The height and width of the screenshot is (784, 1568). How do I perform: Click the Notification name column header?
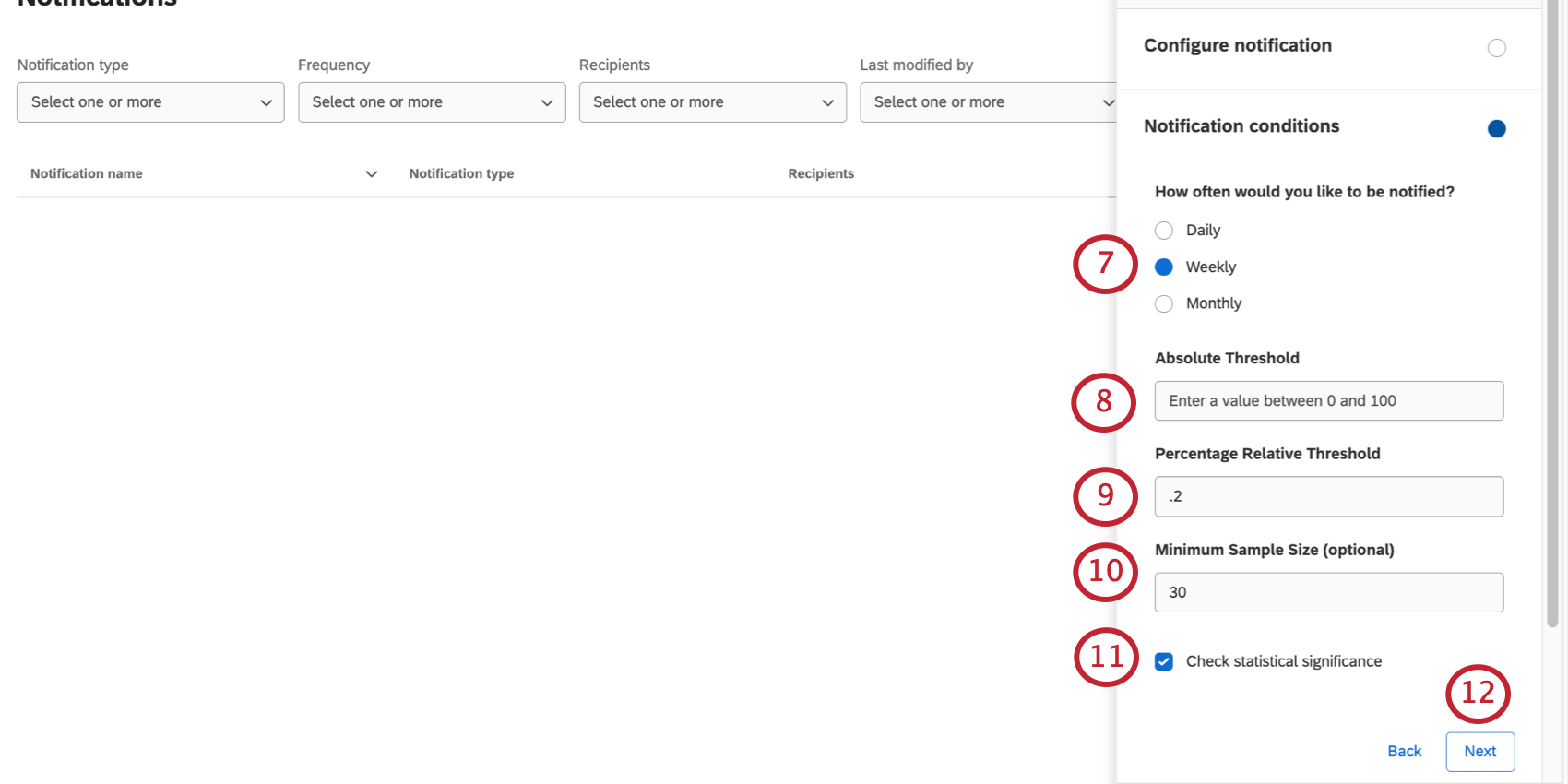pyautogui.click(x=87, y=173)
